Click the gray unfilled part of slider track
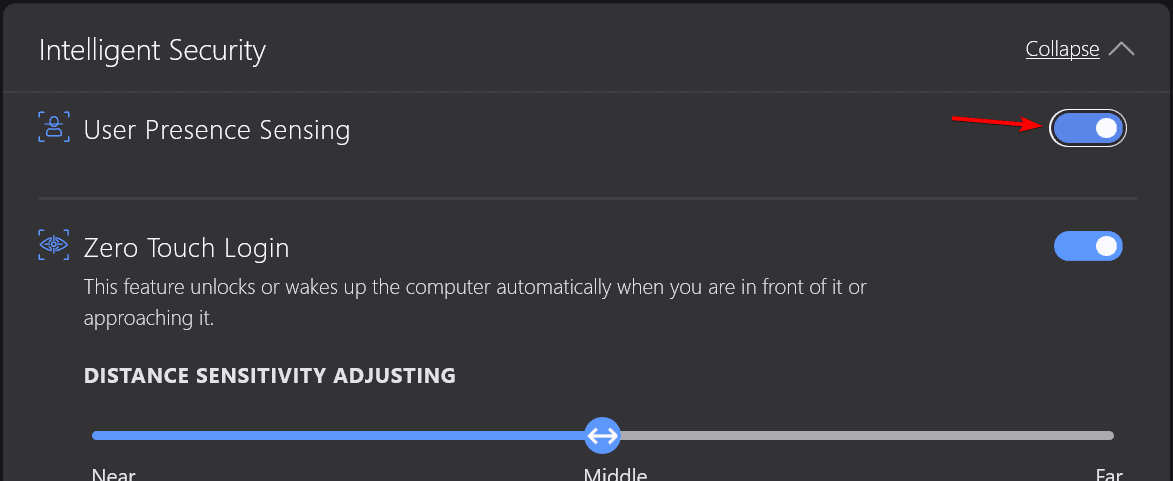Image resolution: width=1173 pixels, height=481 pixels. click(x=867, y=435)
